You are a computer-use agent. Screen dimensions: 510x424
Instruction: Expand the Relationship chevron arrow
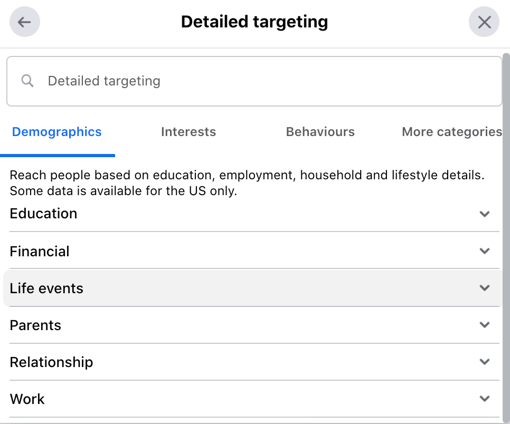(x=485, y=362)
